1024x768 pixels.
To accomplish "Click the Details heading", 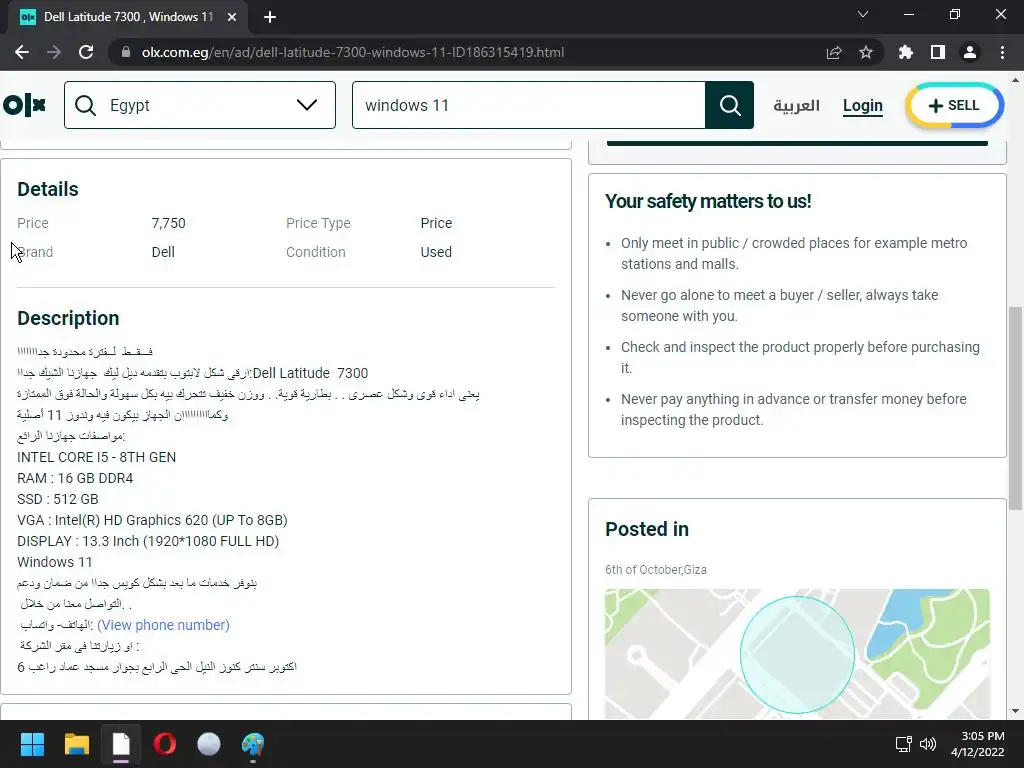I will 48,189.
